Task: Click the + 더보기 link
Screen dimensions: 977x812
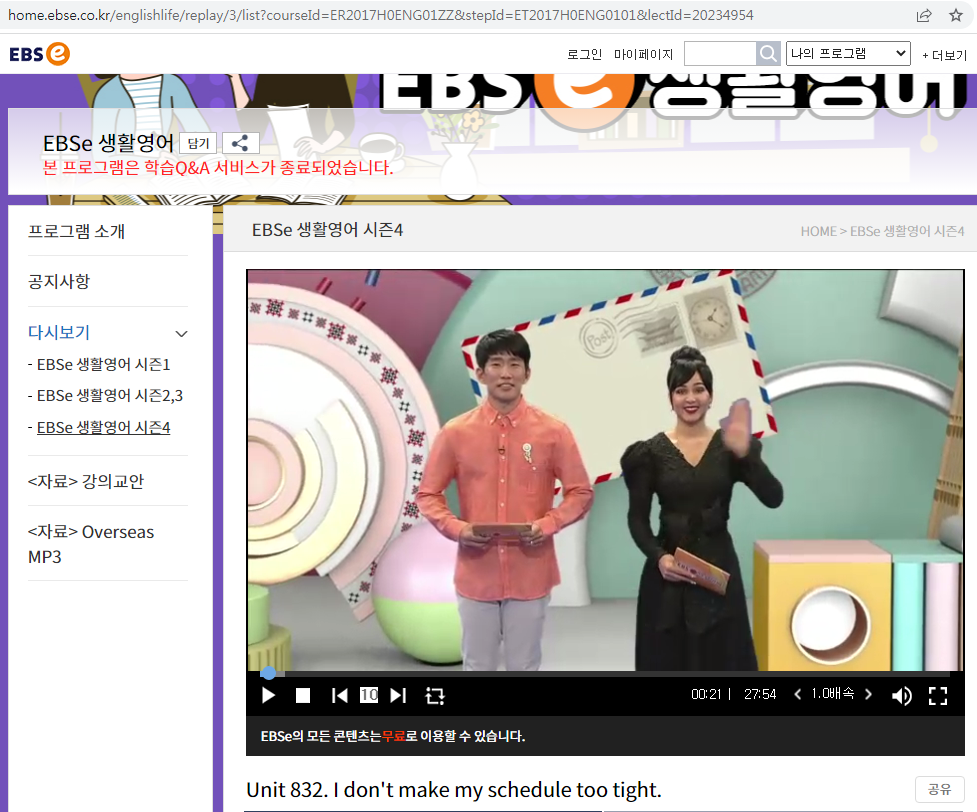Action: tap(945, 55)
